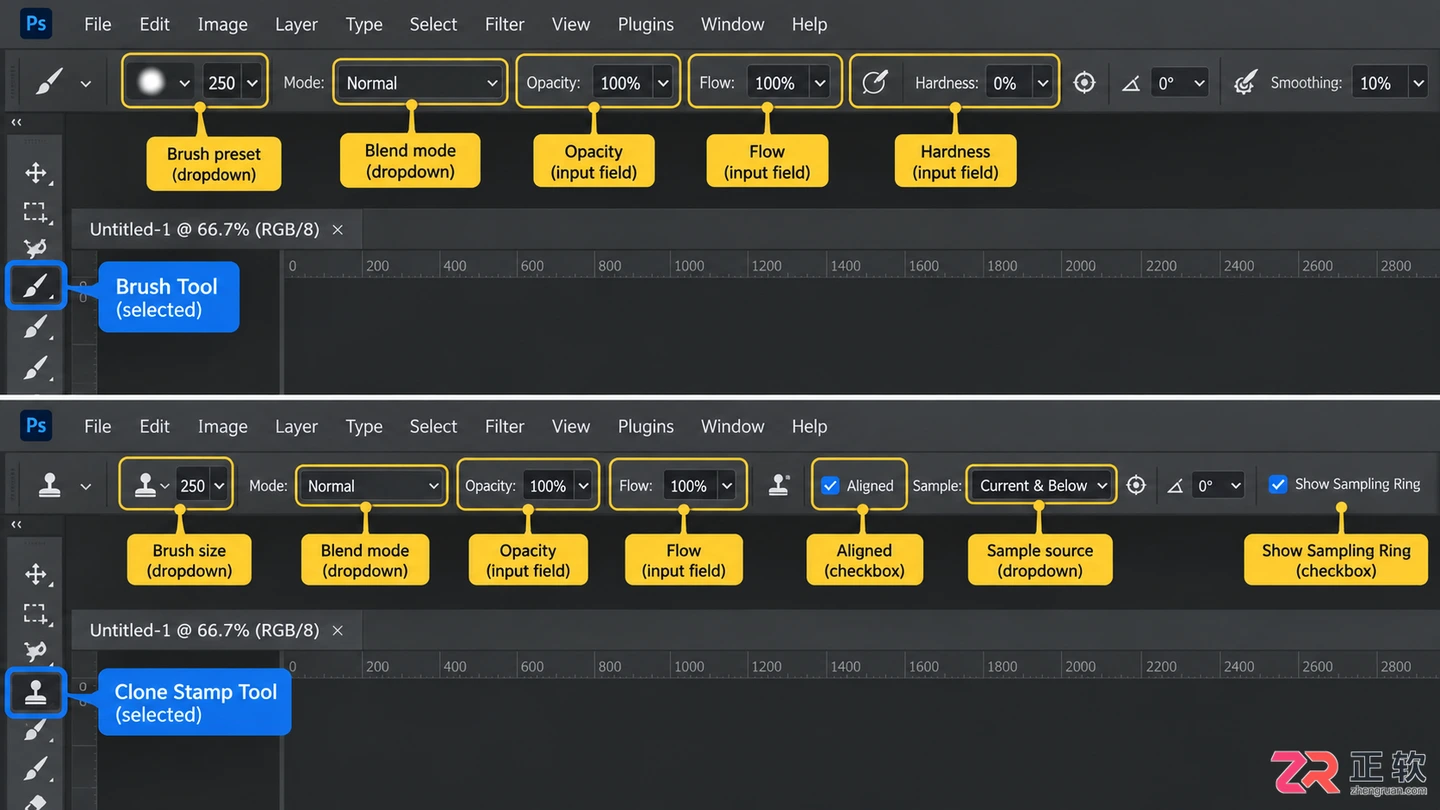This screenshot has width=1440, height=810.
Task: Click the brush-gear icon left of the Smoothing label
Action: point(1245,83)
